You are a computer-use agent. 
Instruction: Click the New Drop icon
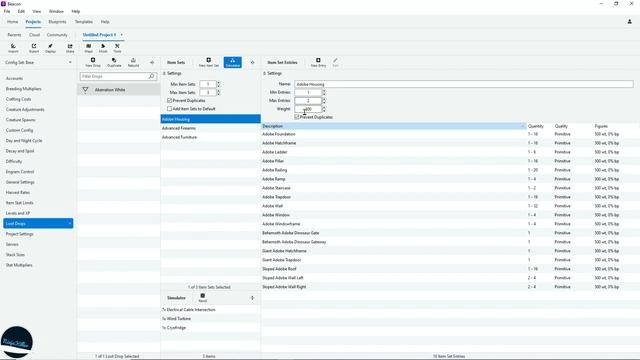click(x=93, y=62)
